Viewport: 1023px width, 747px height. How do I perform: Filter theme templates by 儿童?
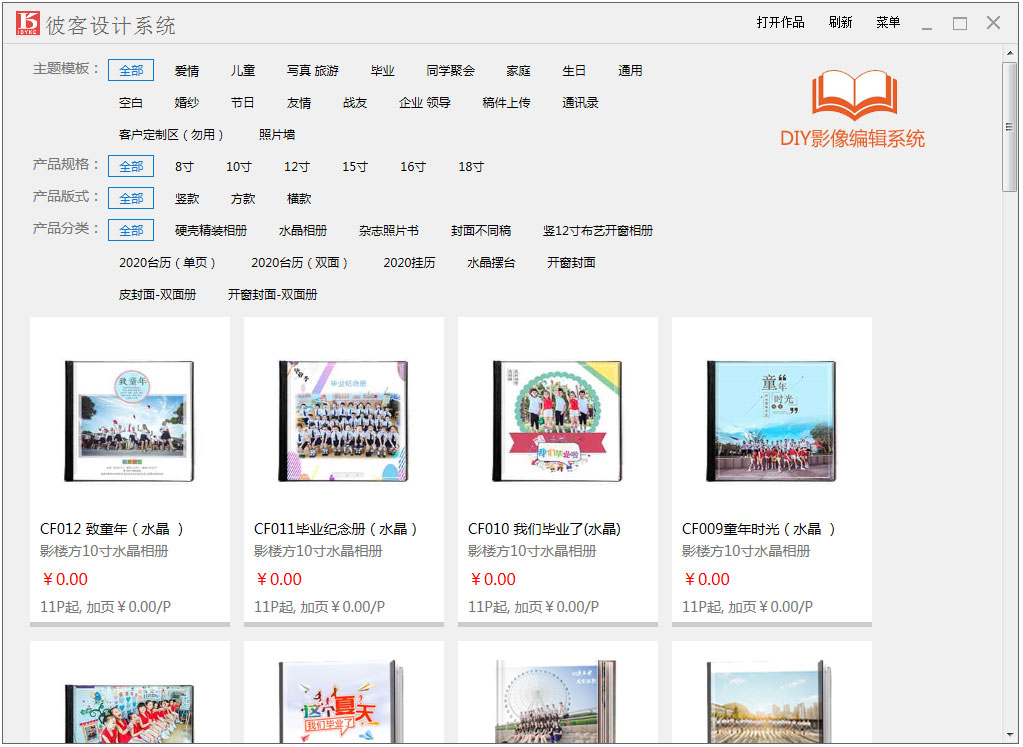[243, 70]
